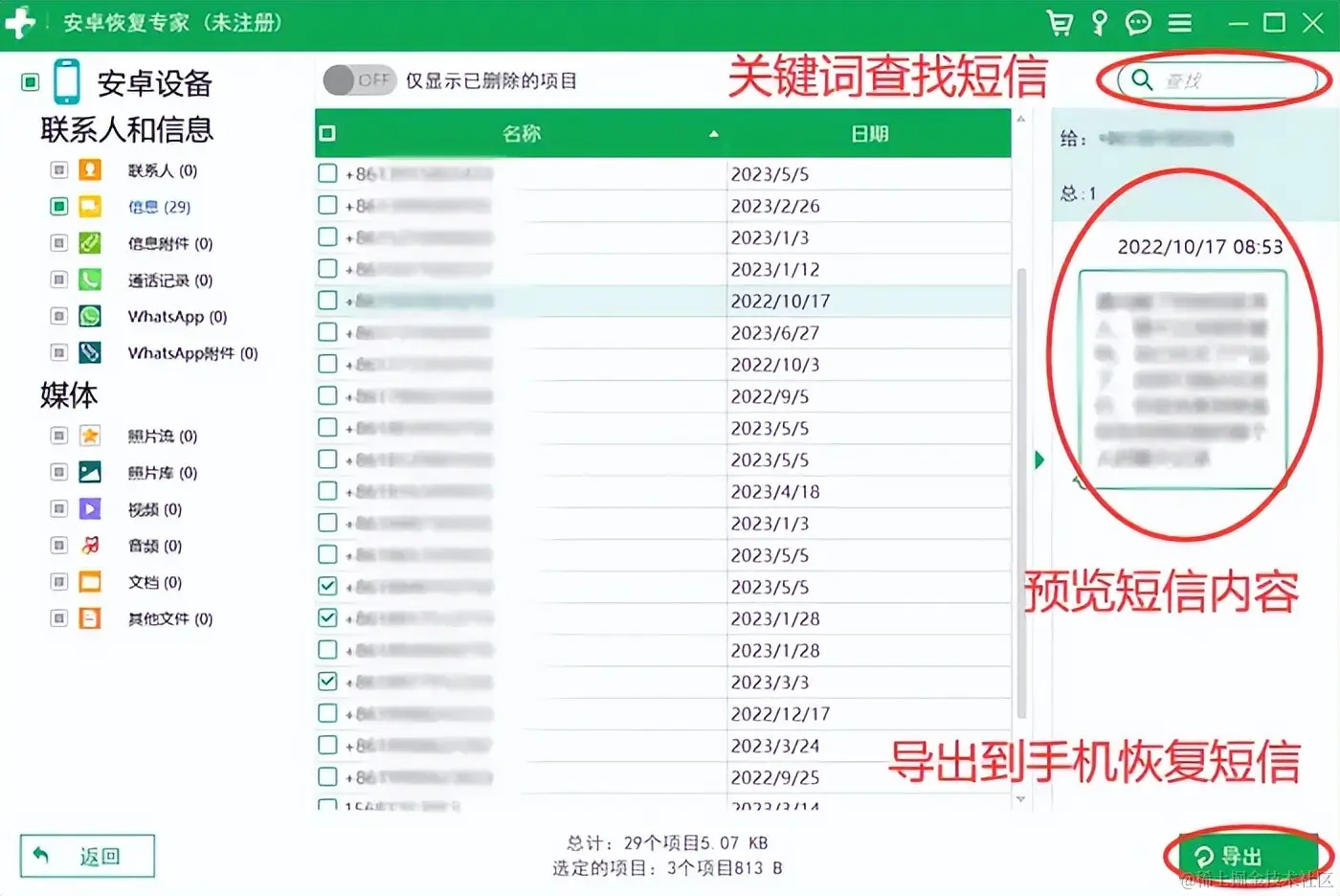
Task: Click the 2022/10/17 08:53 timestamp
Action: point(1199,247)
